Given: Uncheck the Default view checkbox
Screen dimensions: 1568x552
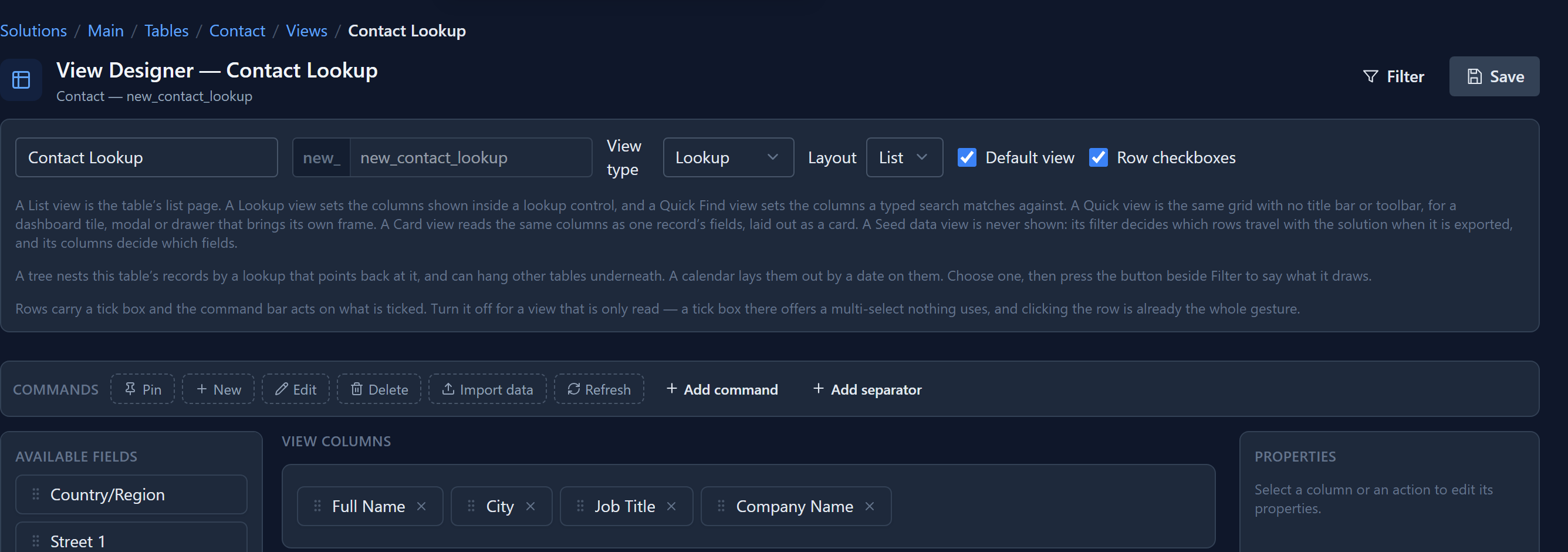Looking at the screenshot, I should 967,158.
